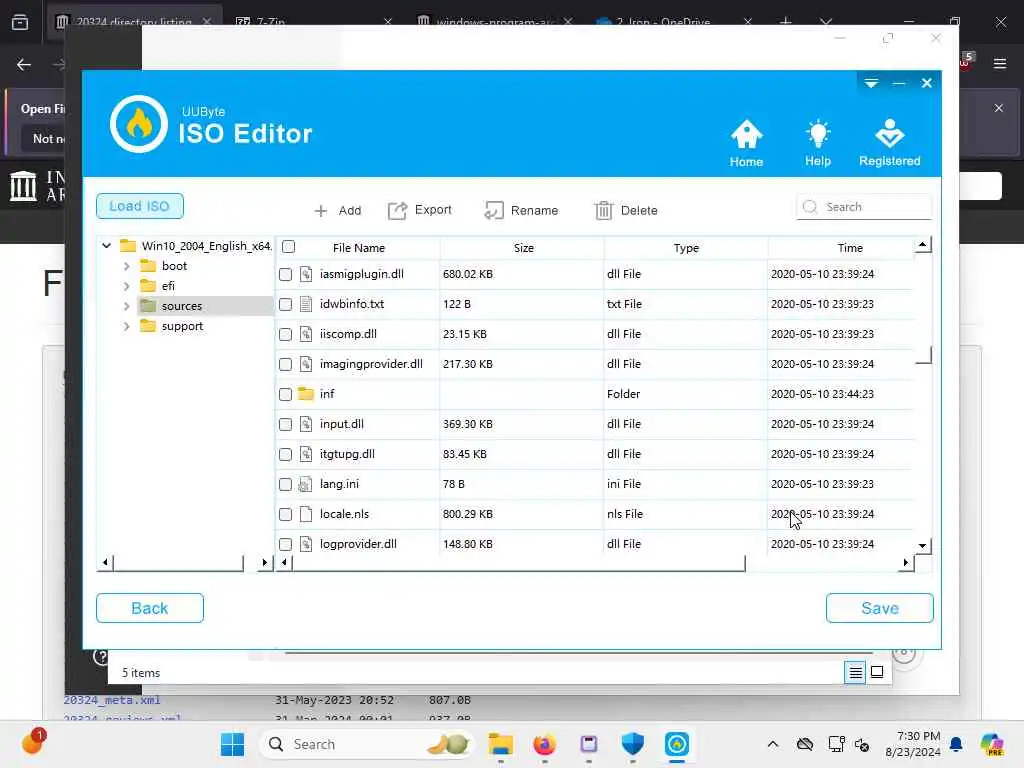This screenshot has width=1024, height=768.
Task: Click the ISO Editor taskbar icon
Action: pos(677,744)
